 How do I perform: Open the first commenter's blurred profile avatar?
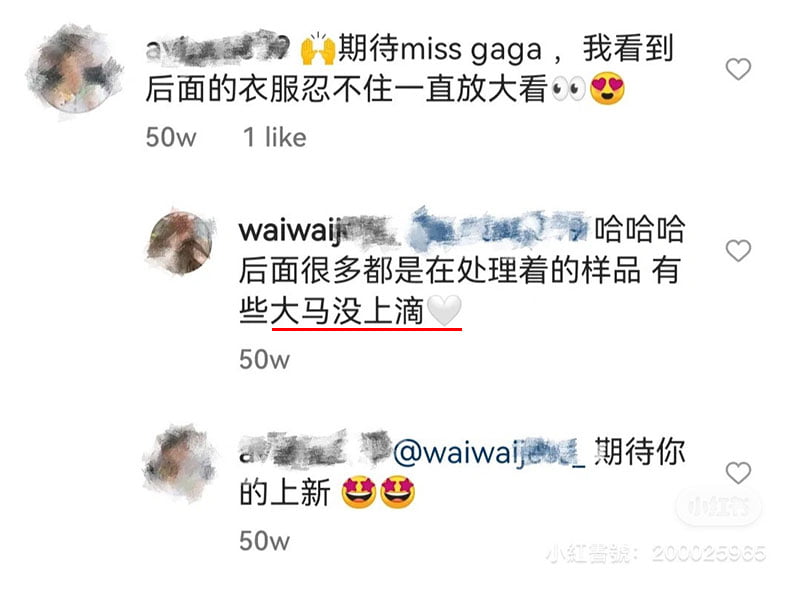pos(74,70)
